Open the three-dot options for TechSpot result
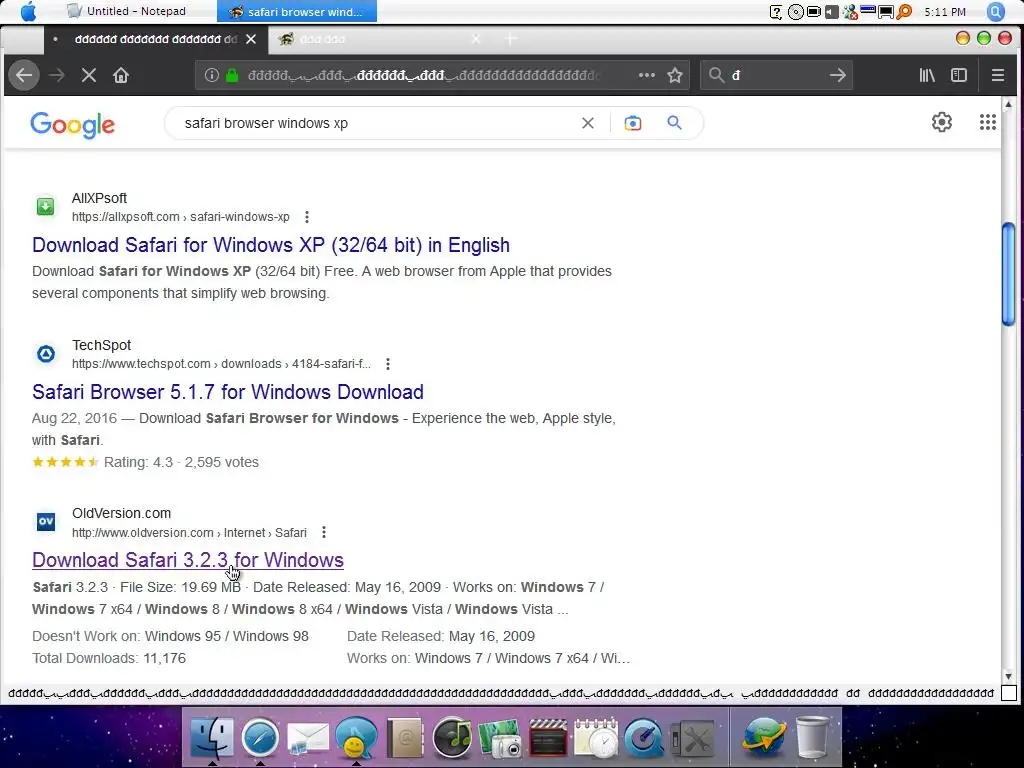The width and height of the screenshot is (1024, 768). pos(388,364)
